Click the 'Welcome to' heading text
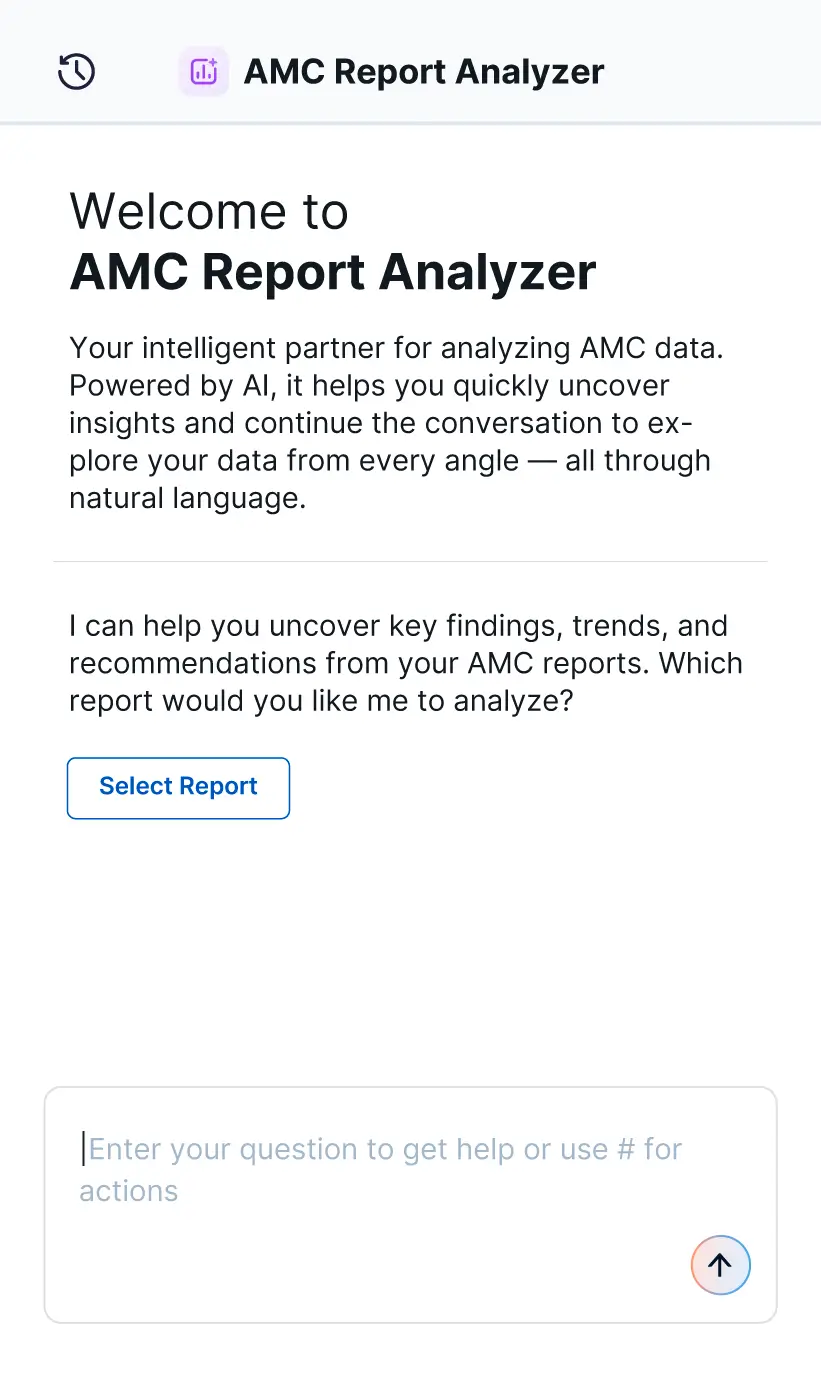The width and height of the screenshot is (821, 1392). coord(209,211)
